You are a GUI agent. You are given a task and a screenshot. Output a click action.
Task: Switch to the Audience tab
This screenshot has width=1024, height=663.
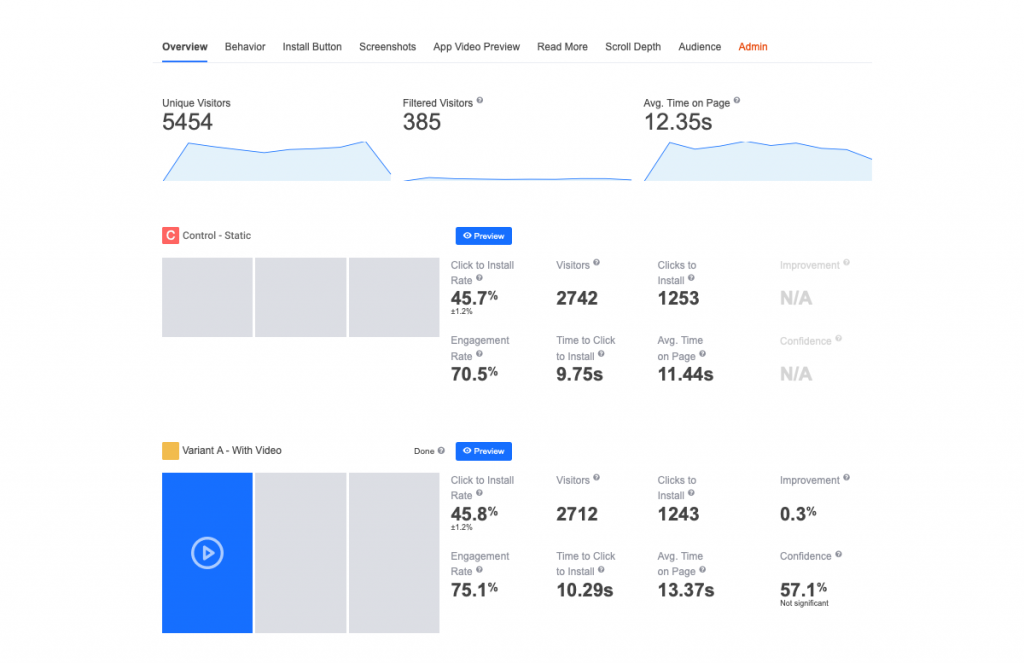pyautogui.click(x=699, y=47)
